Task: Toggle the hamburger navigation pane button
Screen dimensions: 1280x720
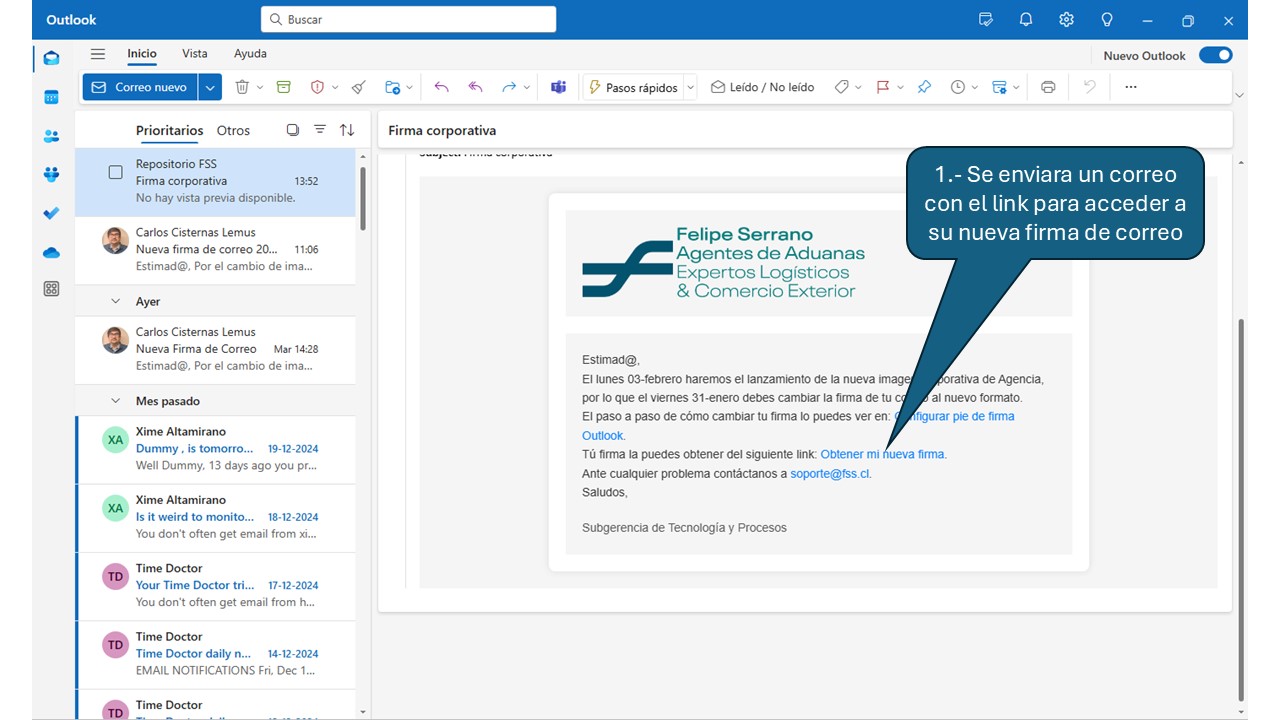Action: (97, 54)
